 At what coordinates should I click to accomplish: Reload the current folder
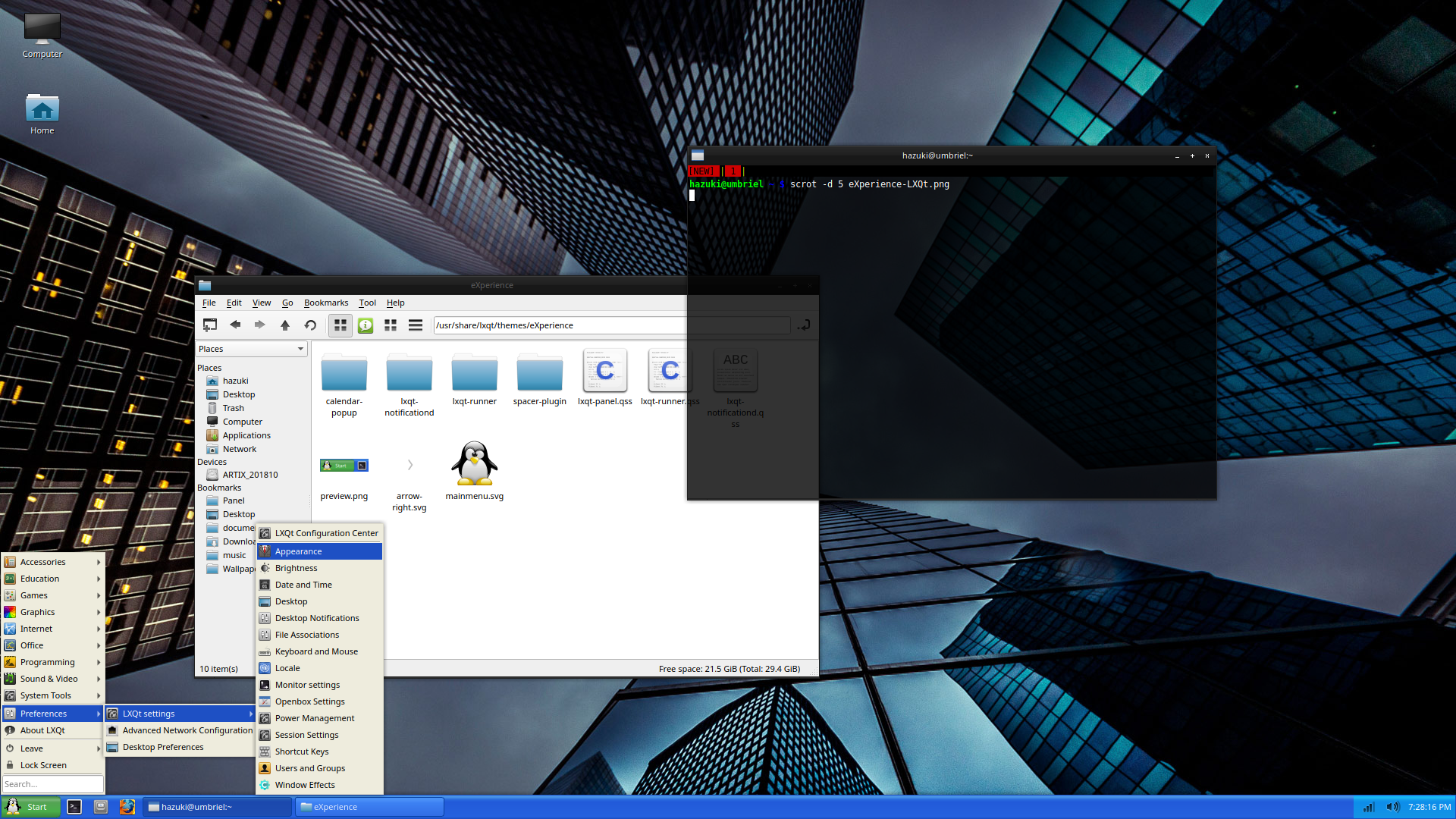click(310, 325)
